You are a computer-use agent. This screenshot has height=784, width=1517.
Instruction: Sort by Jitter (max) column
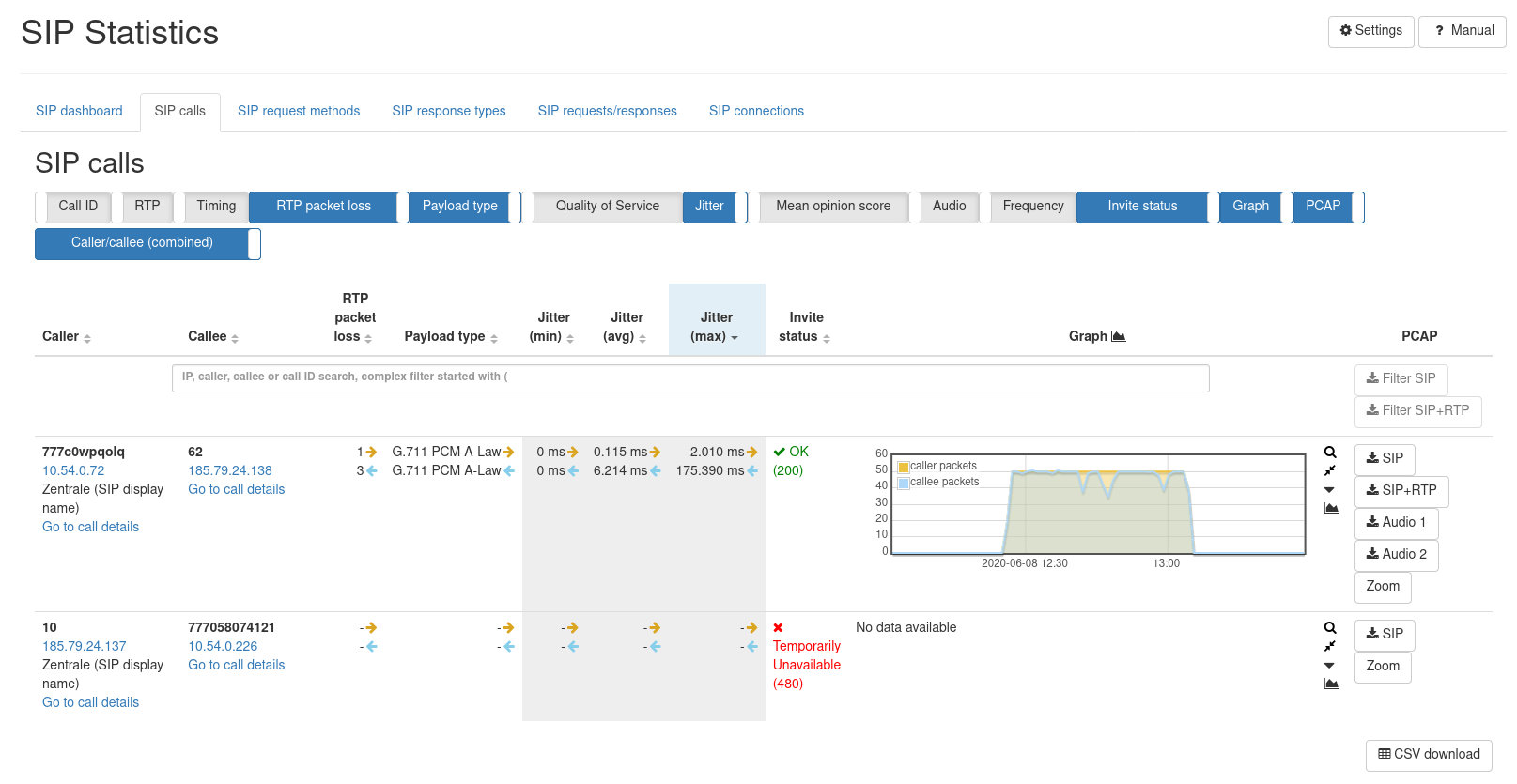(x=735, y=338)
